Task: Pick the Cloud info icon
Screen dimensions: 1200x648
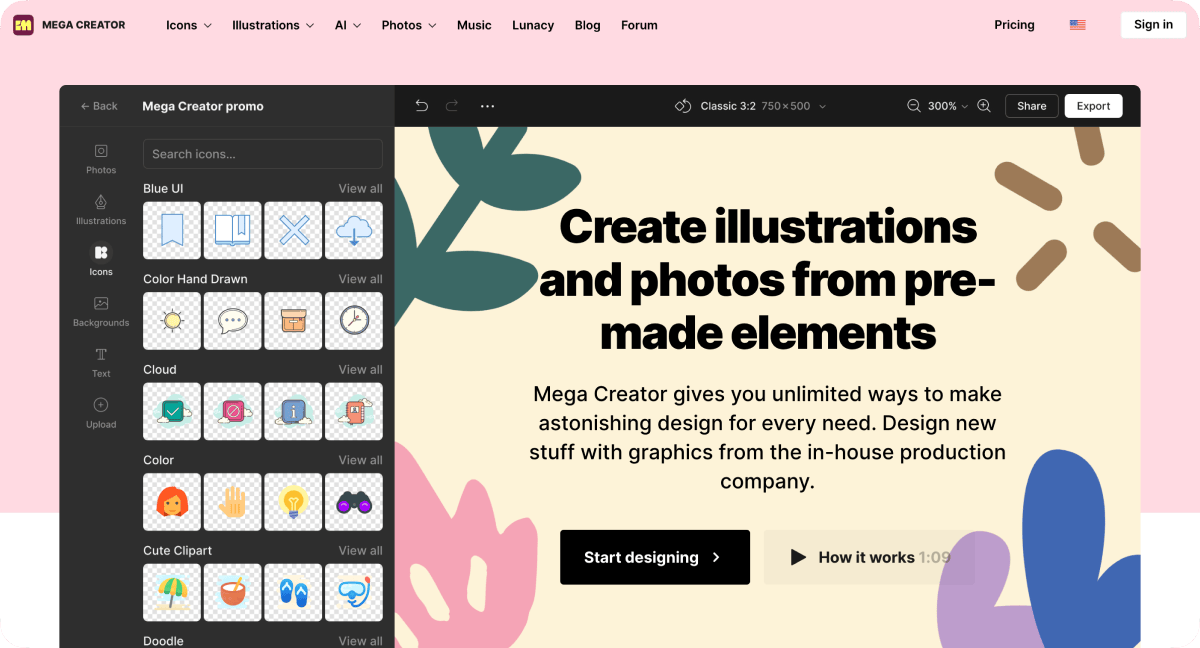Action: pyautogui.click(x=293, y=411)
